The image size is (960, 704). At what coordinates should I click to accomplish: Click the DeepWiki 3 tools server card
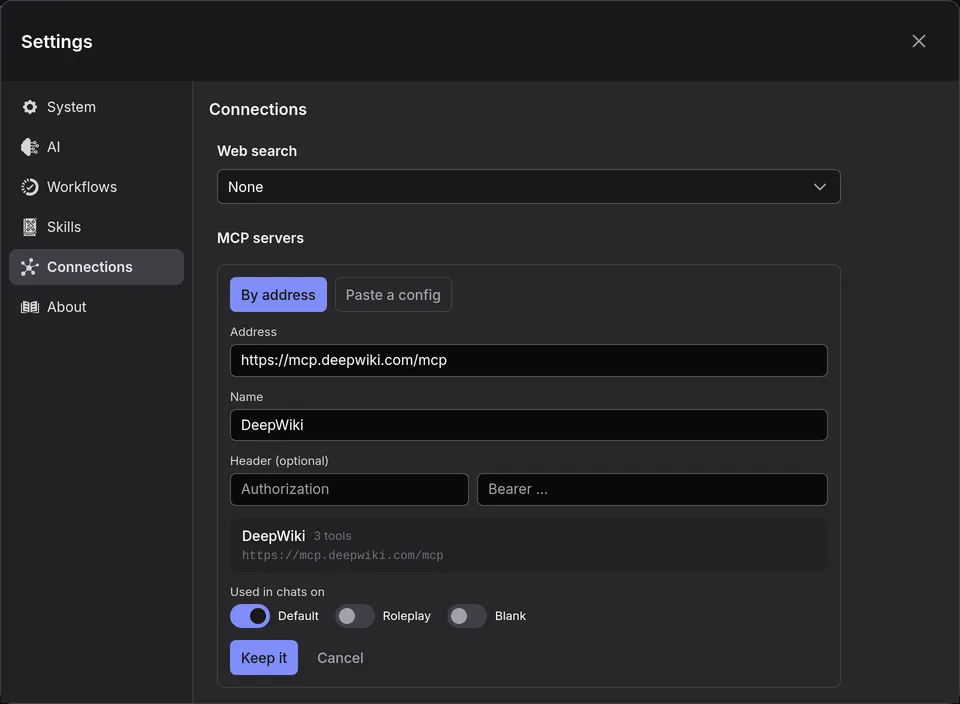528,545
